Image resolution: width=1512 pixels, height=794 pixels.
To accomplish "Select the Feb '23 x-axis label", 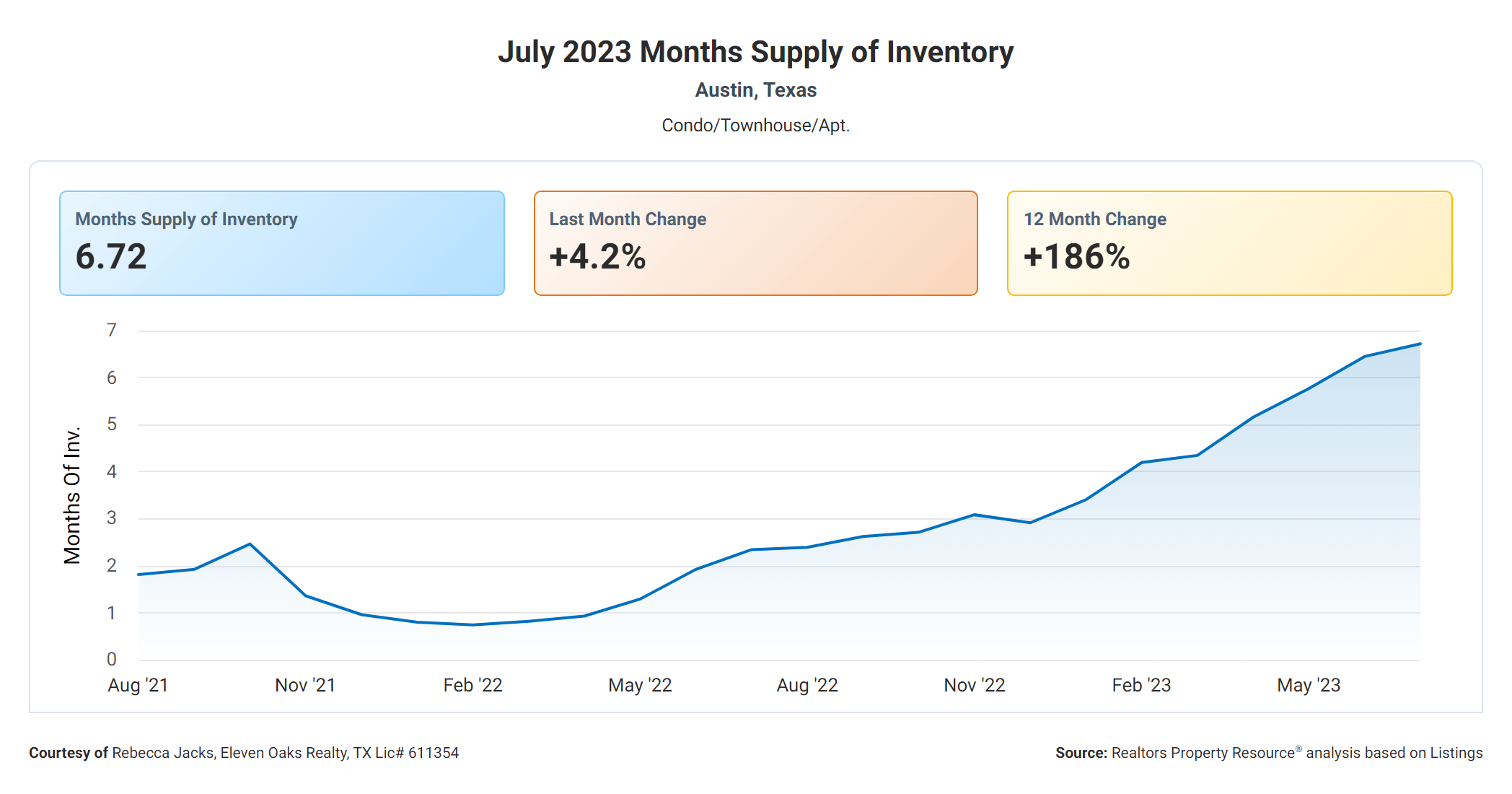I will [1141, 685].
